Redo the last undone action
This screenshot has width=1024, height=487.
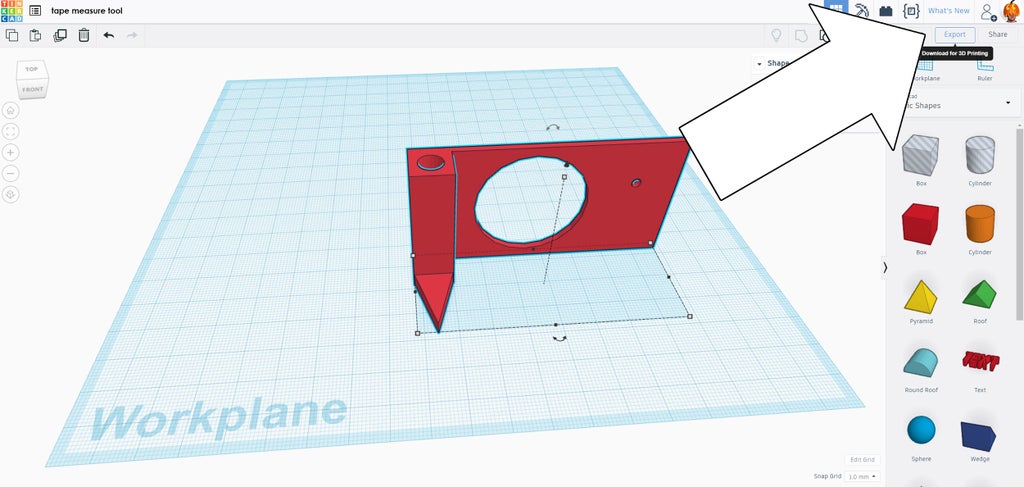132,35
